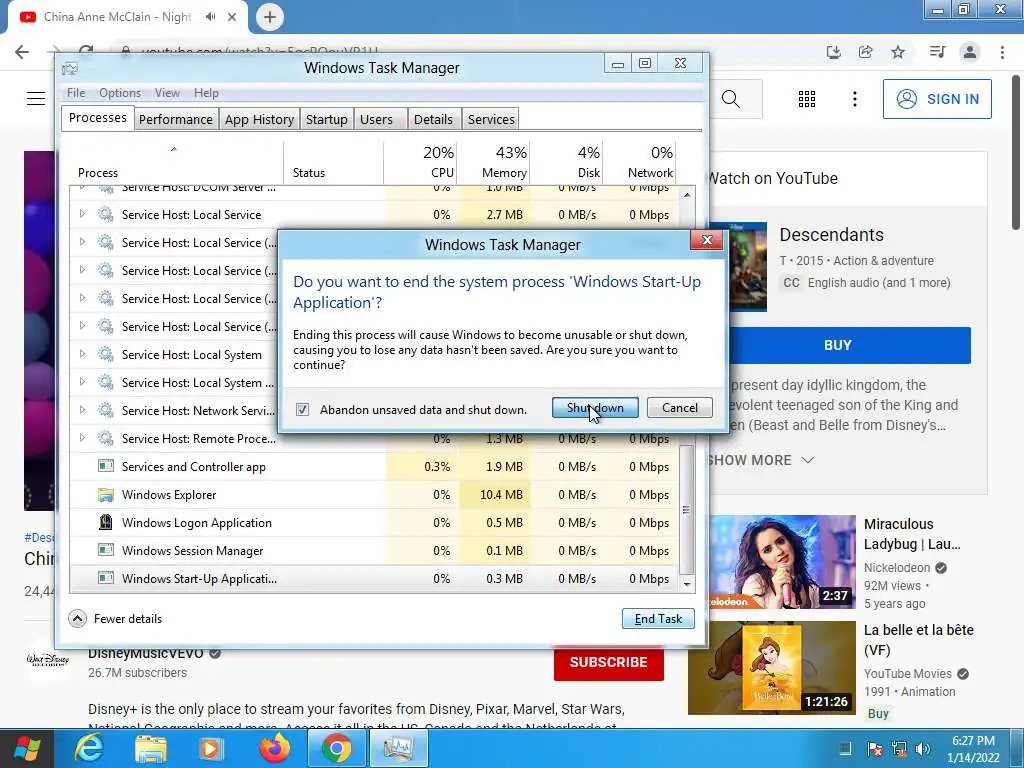
Task: Expand the Service Host: Network Service row
Action: pos(82,409)
